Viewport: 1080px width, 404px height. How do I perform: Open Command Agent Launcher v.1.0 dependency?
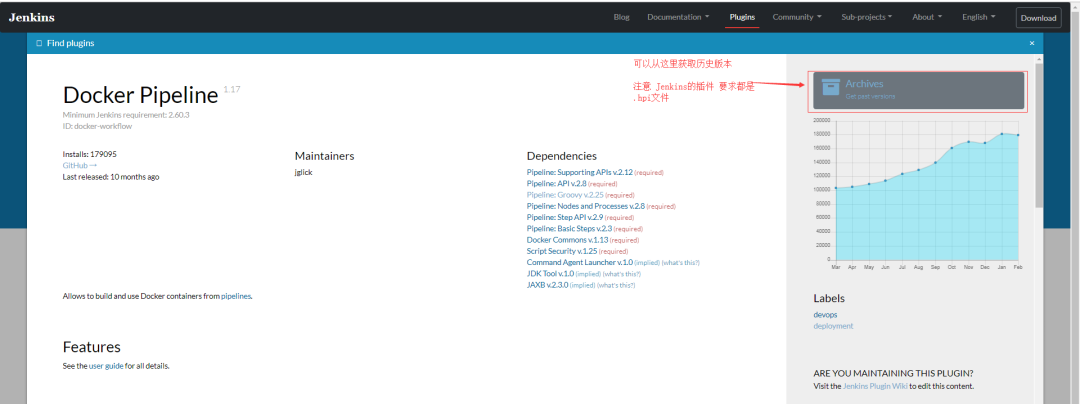point(579,262)
